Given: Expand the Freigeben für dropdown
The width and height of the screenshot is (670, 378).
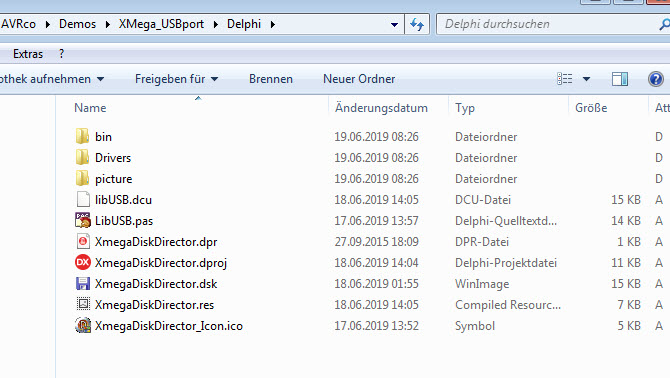Looking at the screenshot, I should [x=176, y=79].
